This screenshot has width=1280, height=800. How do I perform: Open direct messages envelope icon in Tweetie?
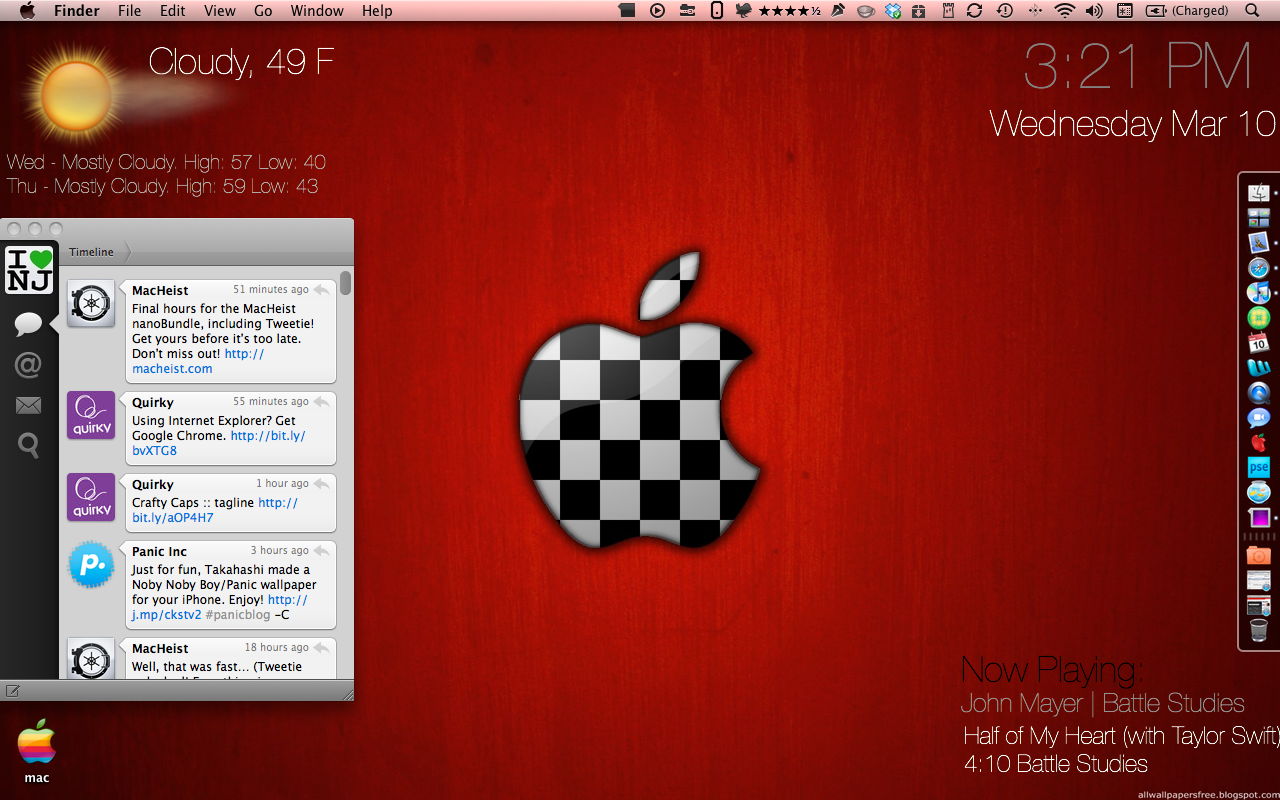[28, 405]
